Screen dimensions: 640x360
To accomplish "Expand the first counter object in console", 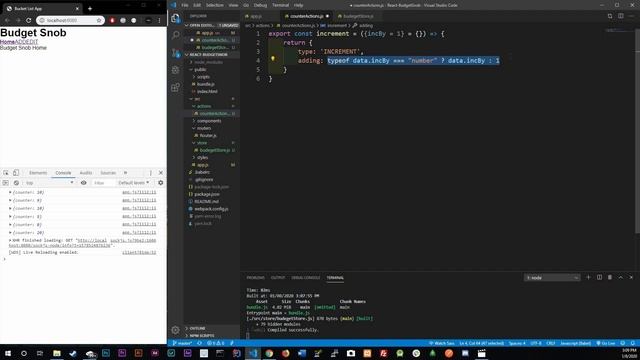I will [x=10, y=192].
